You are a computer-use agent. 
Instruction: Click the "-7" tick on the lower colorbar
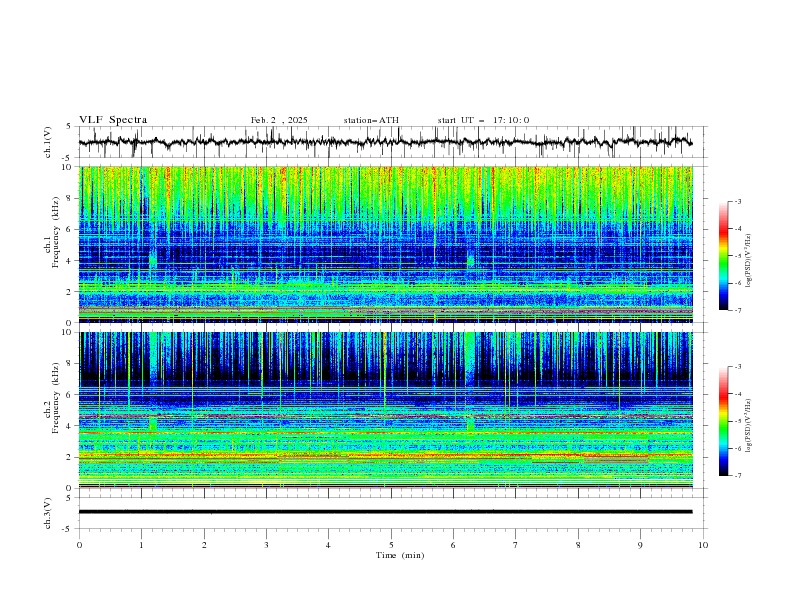(x=737, y=476)
